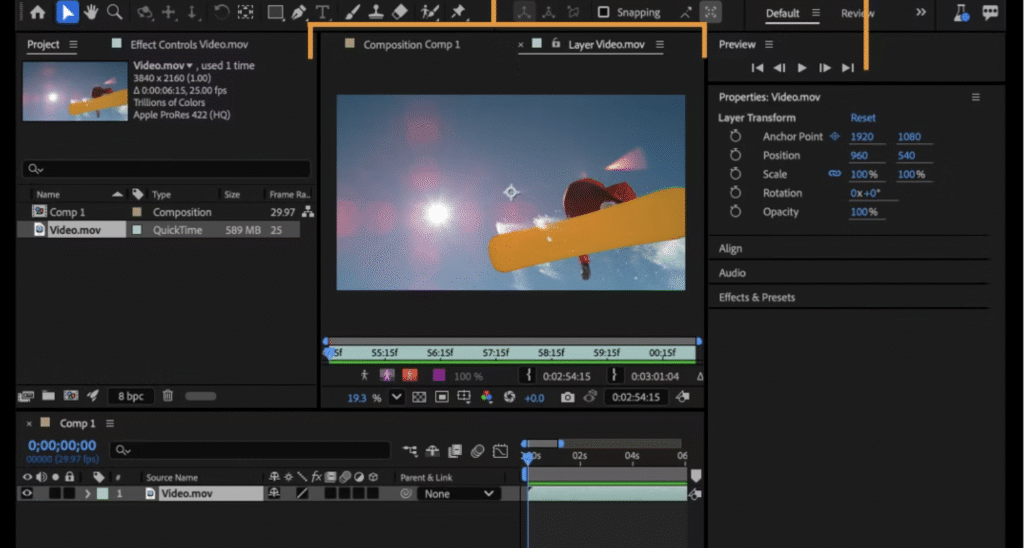Expand the Video.mov layer properties
This screenshot has height=548, width=1024.
coord(88,494)
